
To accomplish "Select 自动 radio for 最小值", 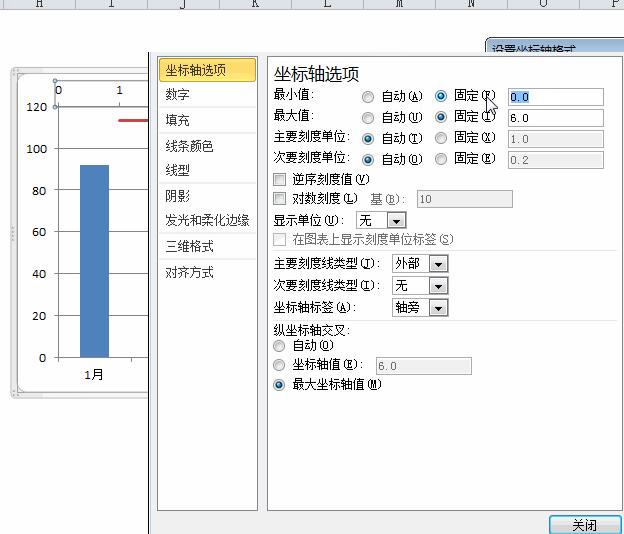I will point(368,97).
